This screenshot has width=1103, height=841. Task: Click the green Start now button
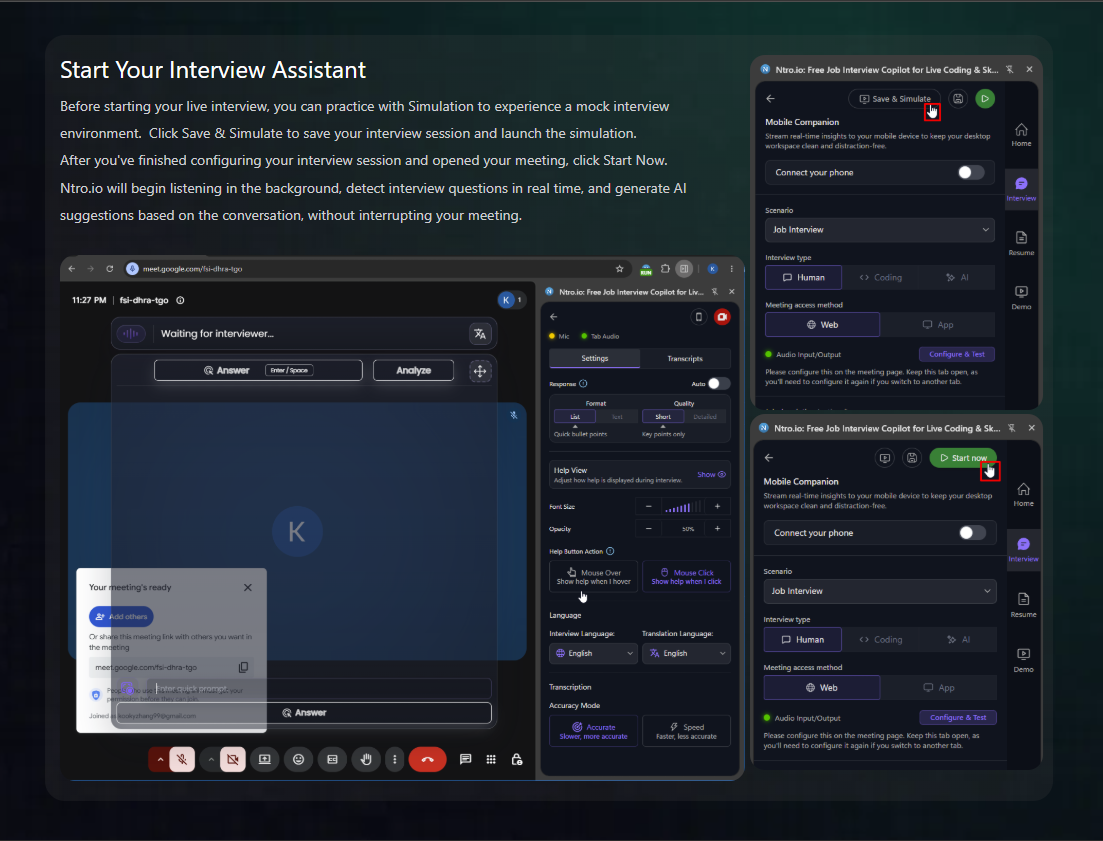(x=963, y=458)
